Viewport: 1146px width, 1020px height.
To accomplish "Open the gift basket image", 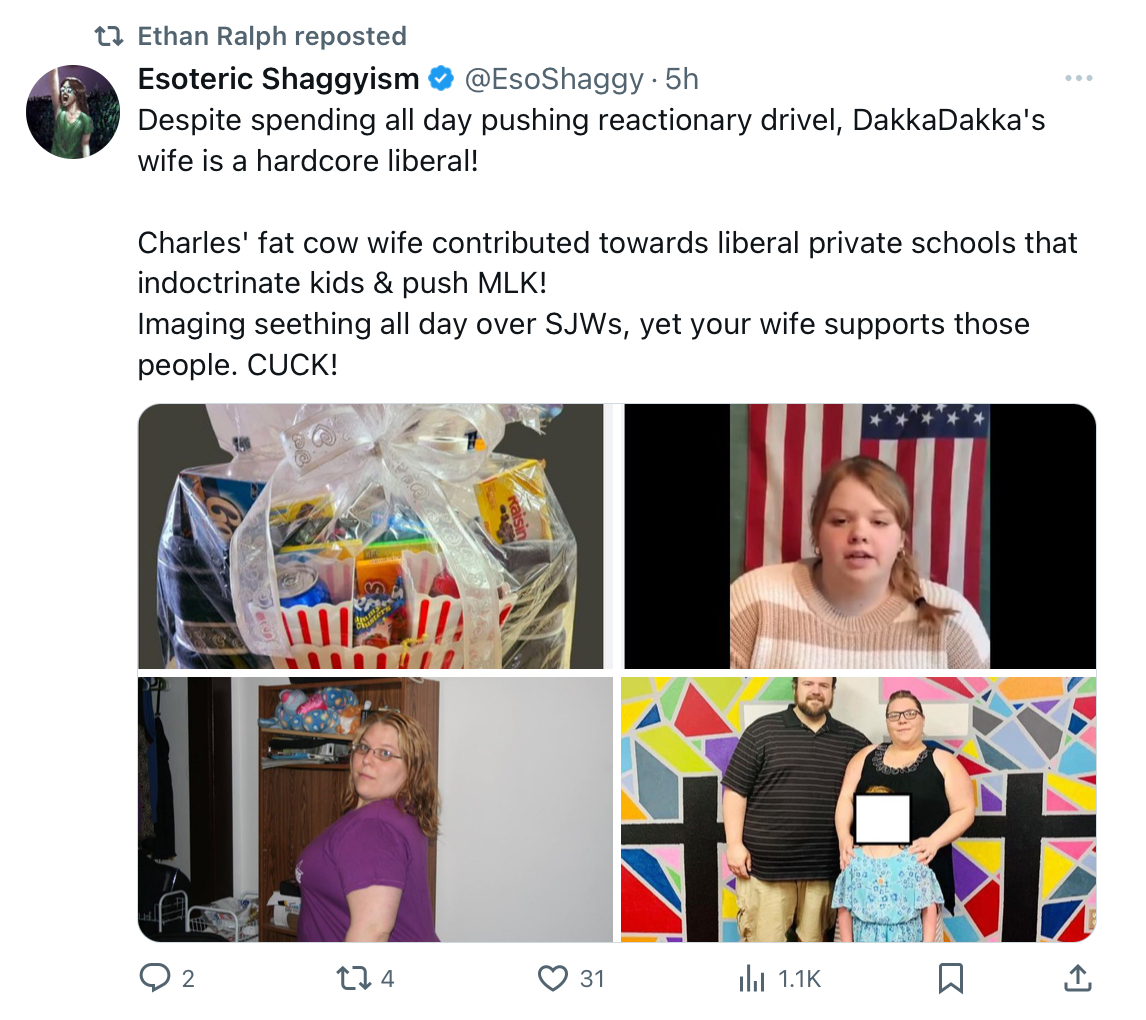I will 371,536.
